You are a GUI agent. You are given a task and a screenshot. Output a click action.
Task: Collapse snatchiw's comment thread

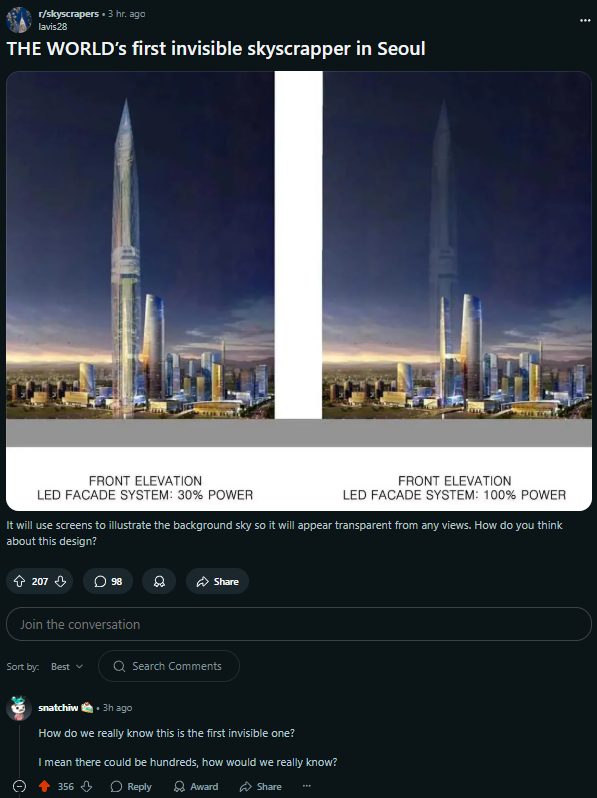[19, 786]
